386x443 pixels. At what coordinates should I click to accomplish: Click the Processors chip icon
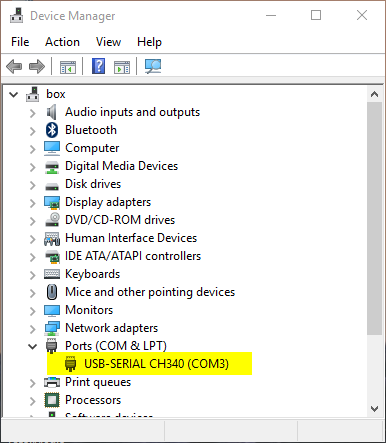click(x=52, y=400)
